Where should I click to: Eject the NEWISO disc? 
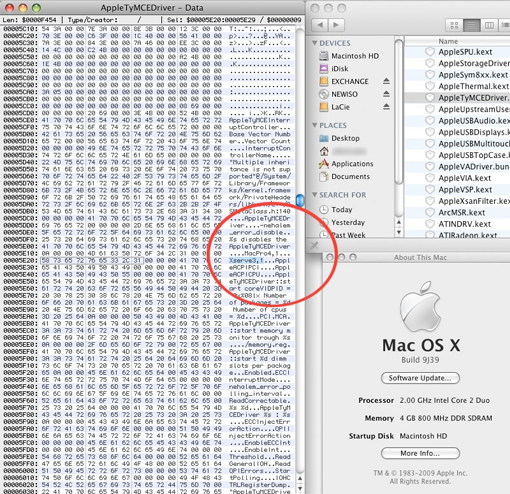386,94
